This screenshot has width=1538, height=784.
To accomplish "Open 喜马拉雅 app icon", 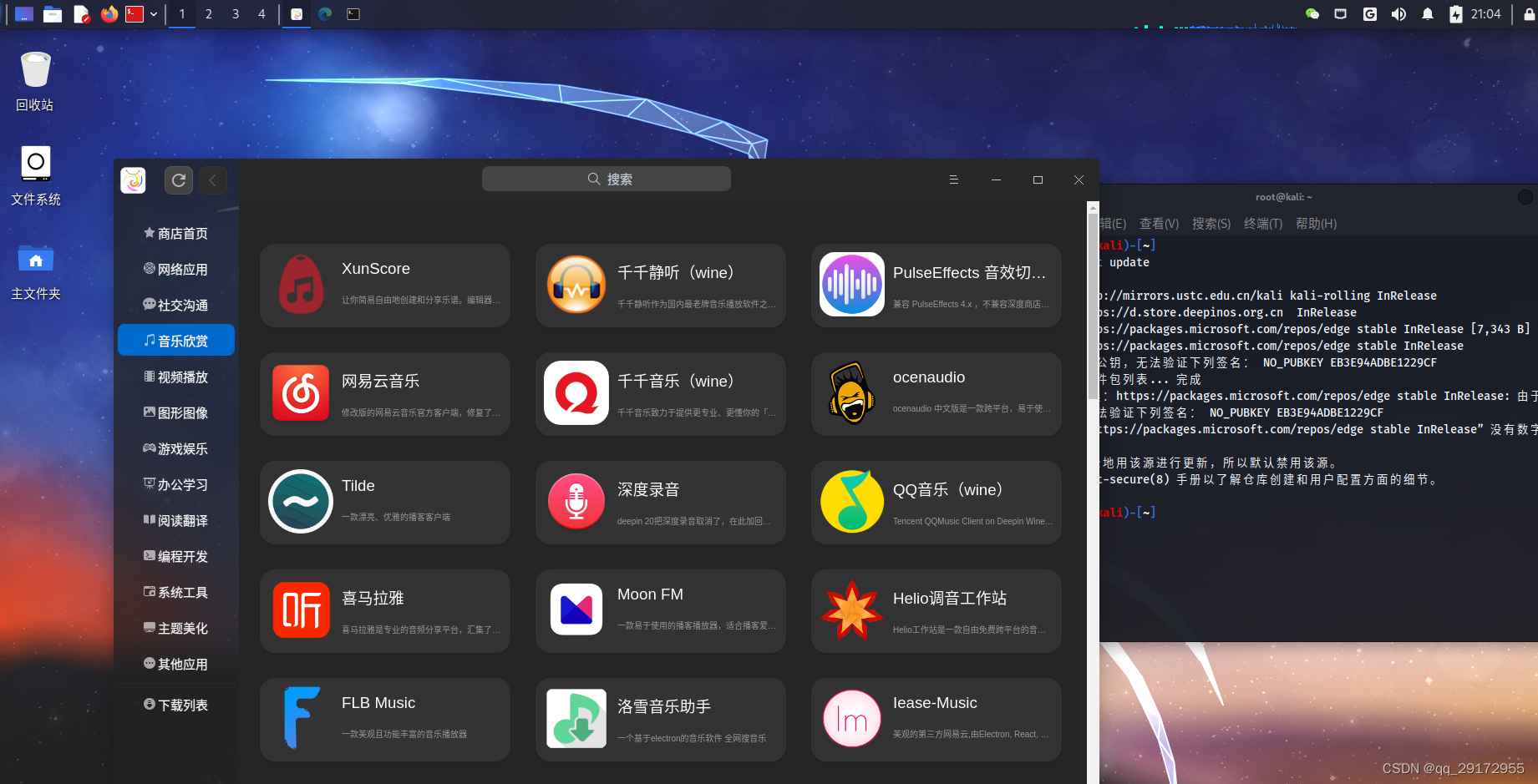I will [x=301, y=610].
